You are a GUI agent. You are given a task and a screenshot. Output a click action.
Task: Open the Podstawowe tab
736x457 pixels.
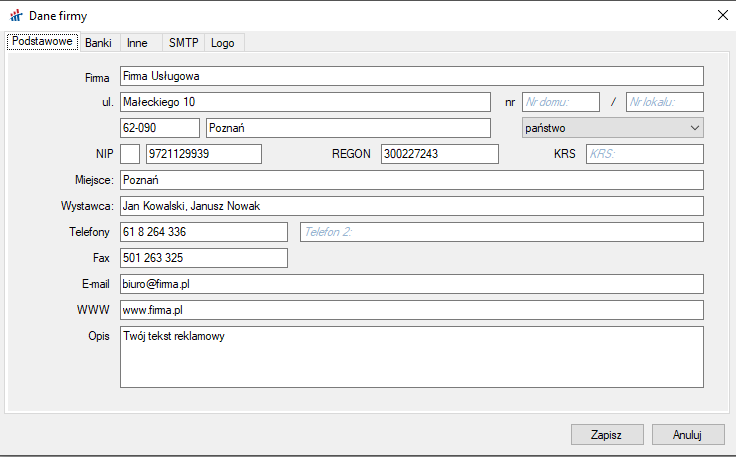(42, 42)
